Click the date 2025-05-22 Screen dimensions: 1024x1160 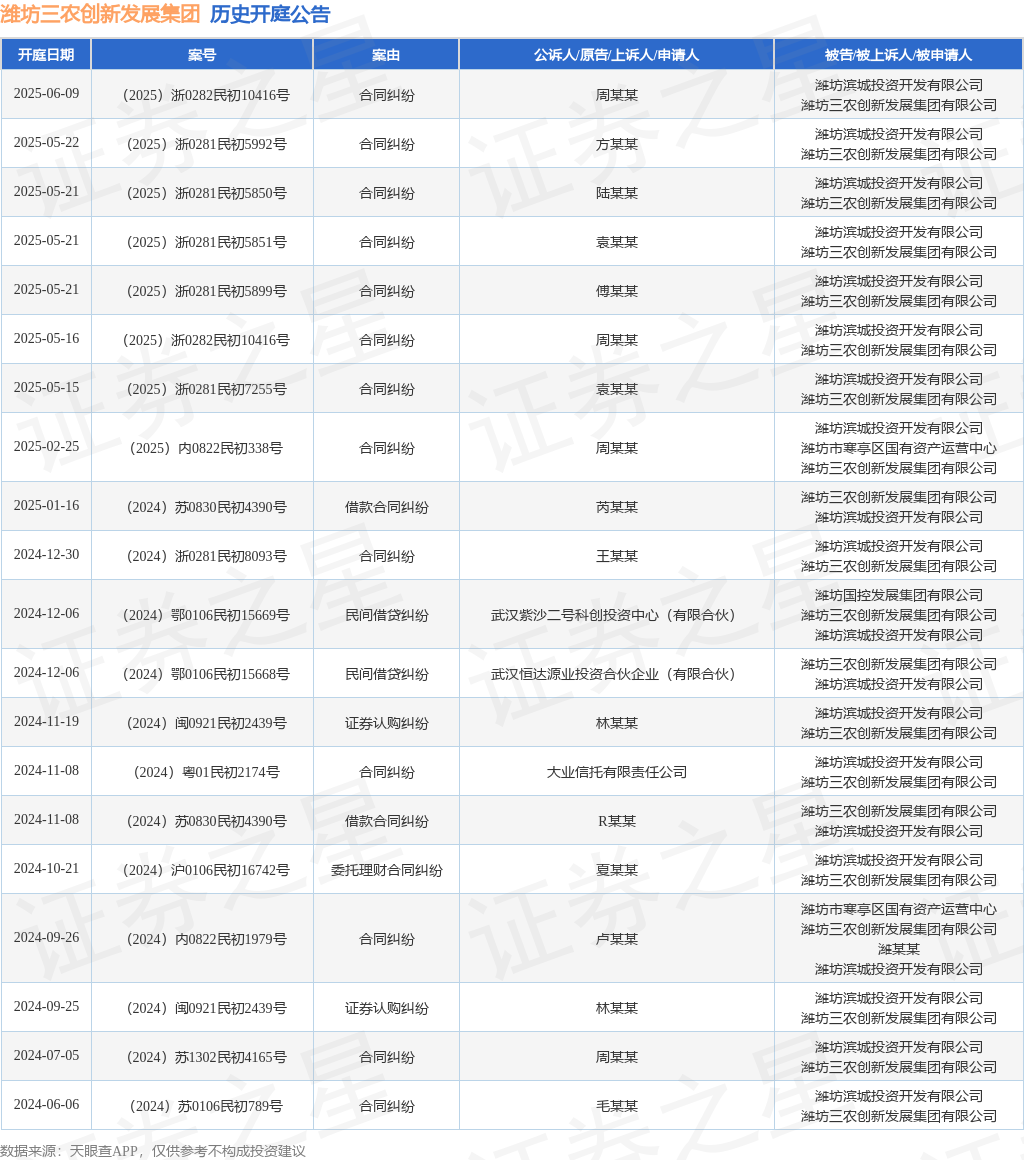coord(46,143)
